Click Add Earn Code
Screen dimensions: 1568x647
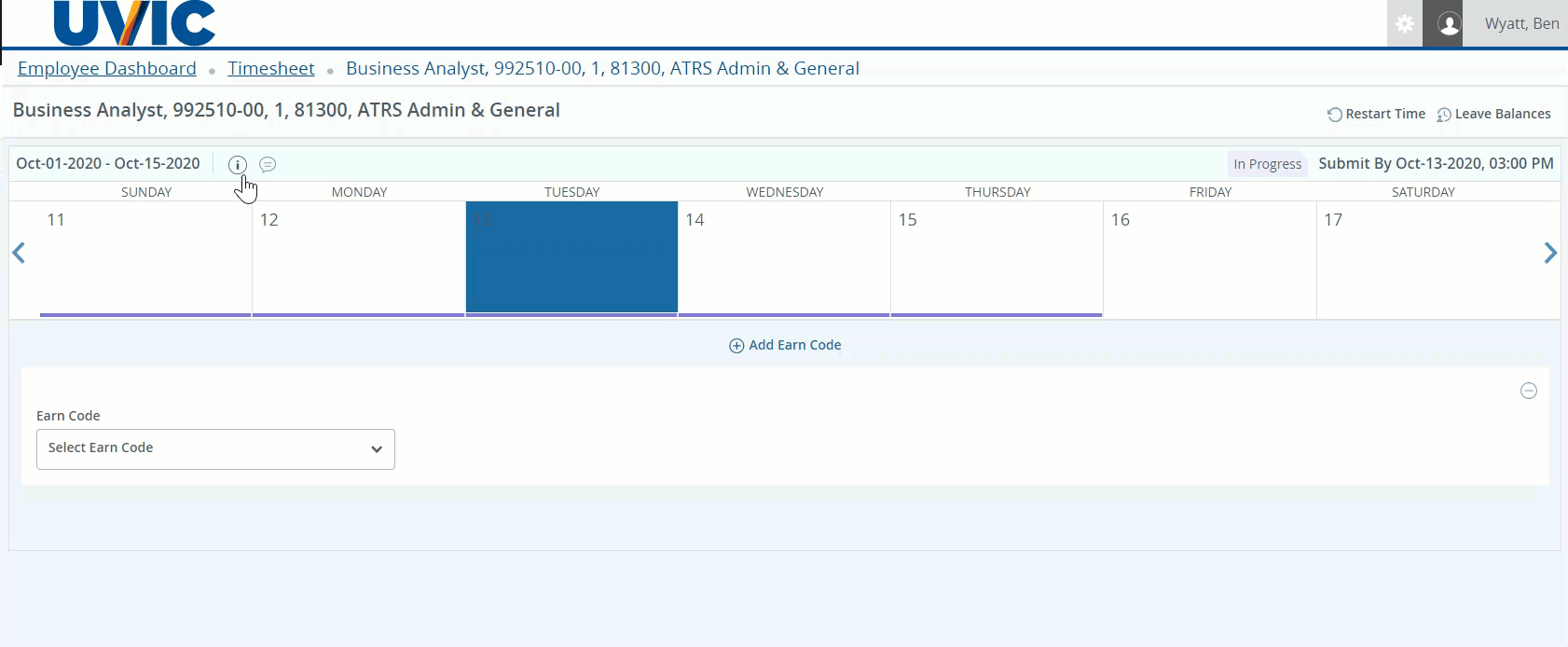(x=785, y=345)
